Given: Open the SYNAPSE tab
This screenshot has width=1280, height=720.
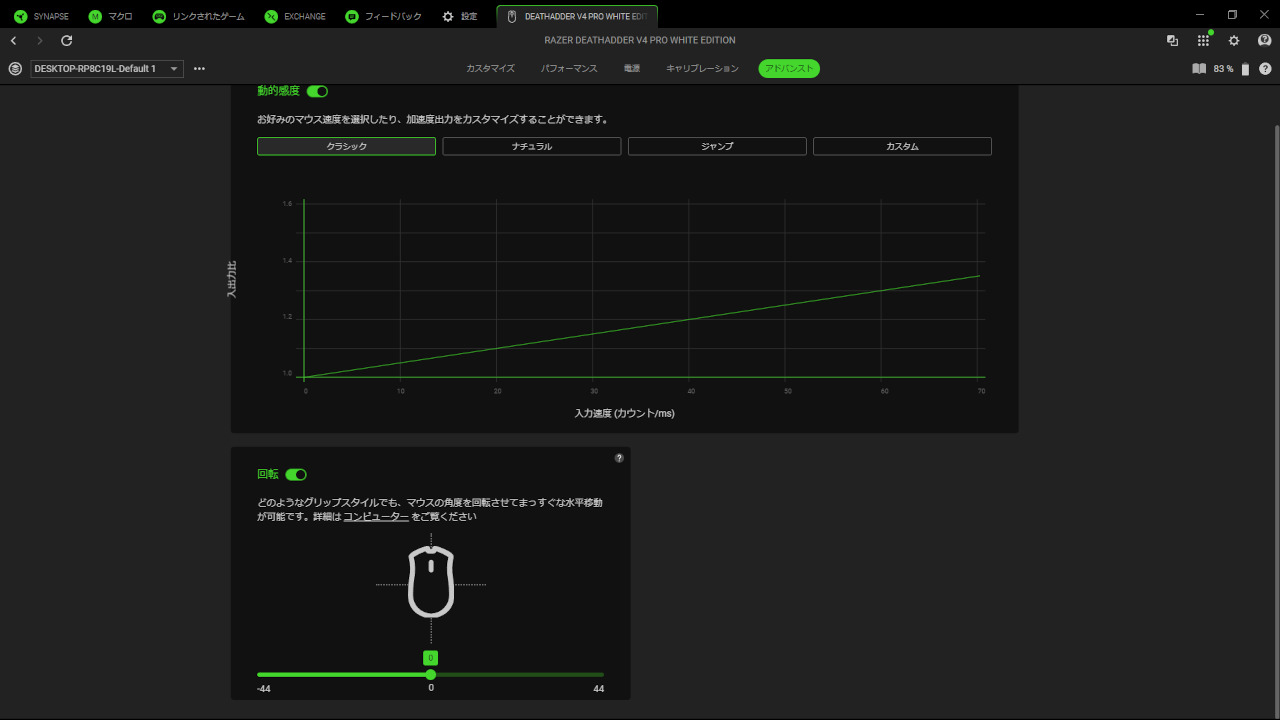Looking at the screenshot, I should (41, 16).
